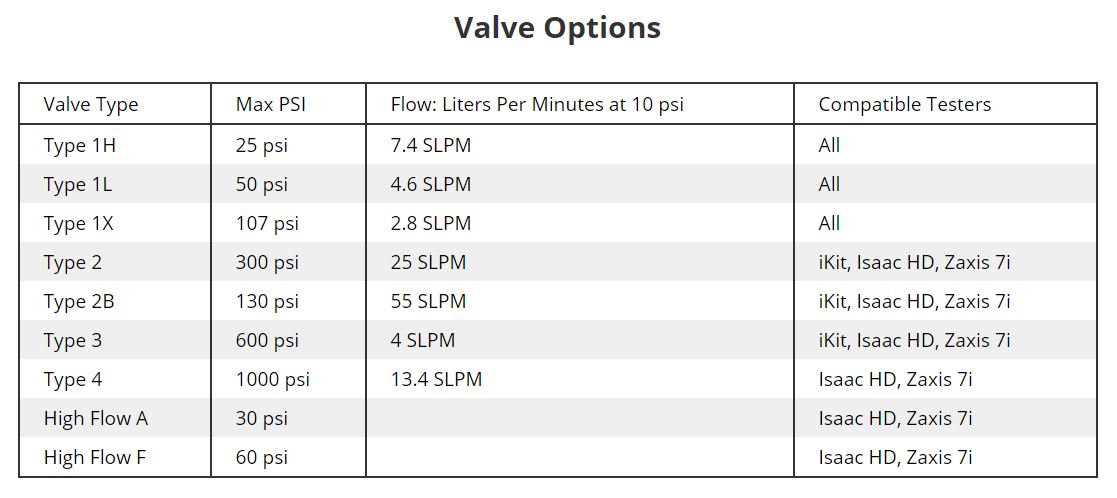This screenshot has width=1117, height=498.
Task: Select the Type 1X valve cell
Action: click(x=78, y=224)
